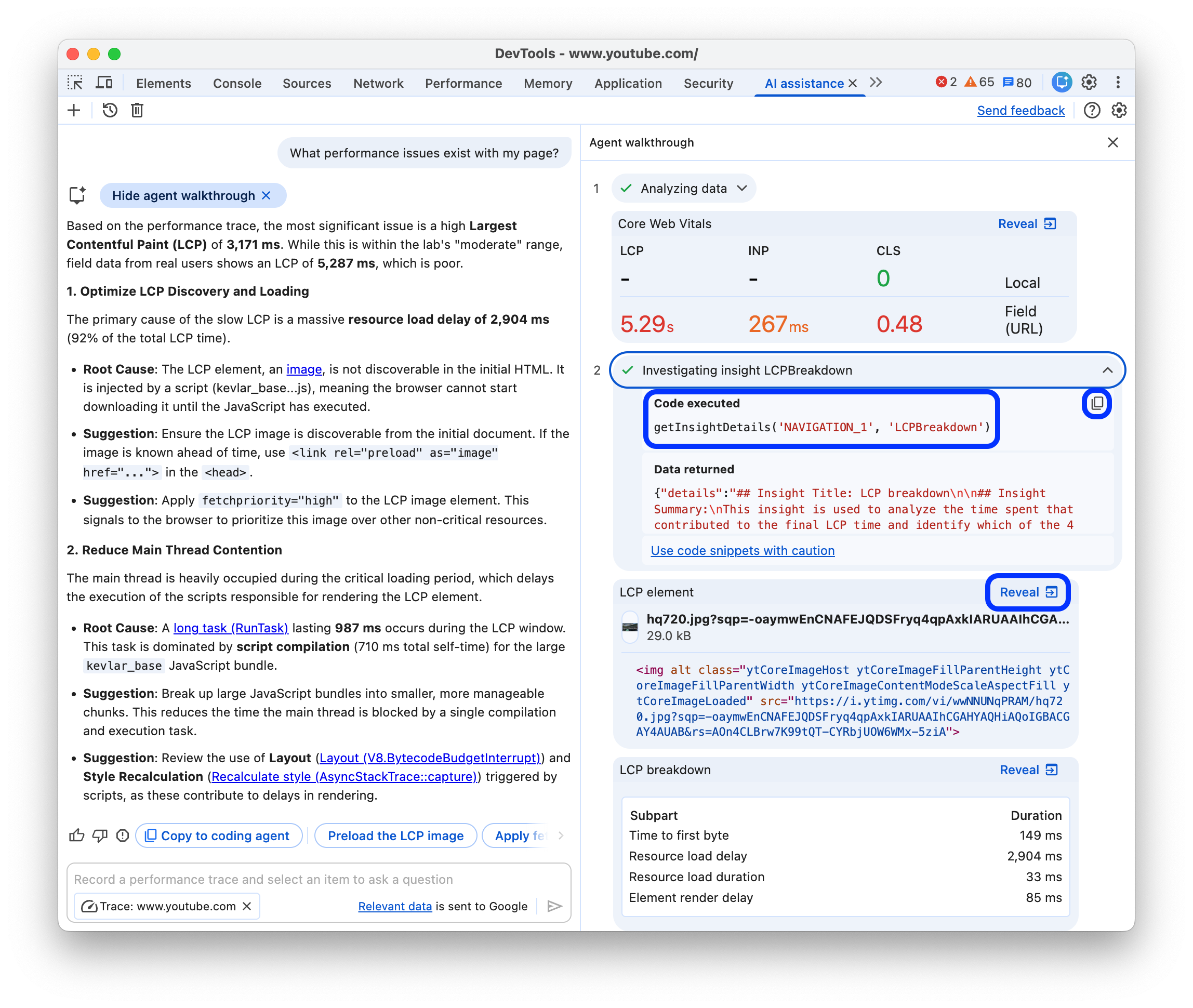Hide agent walkthrough chip
Viewport: 1193px width, 1008px height.
click(193, 195)
